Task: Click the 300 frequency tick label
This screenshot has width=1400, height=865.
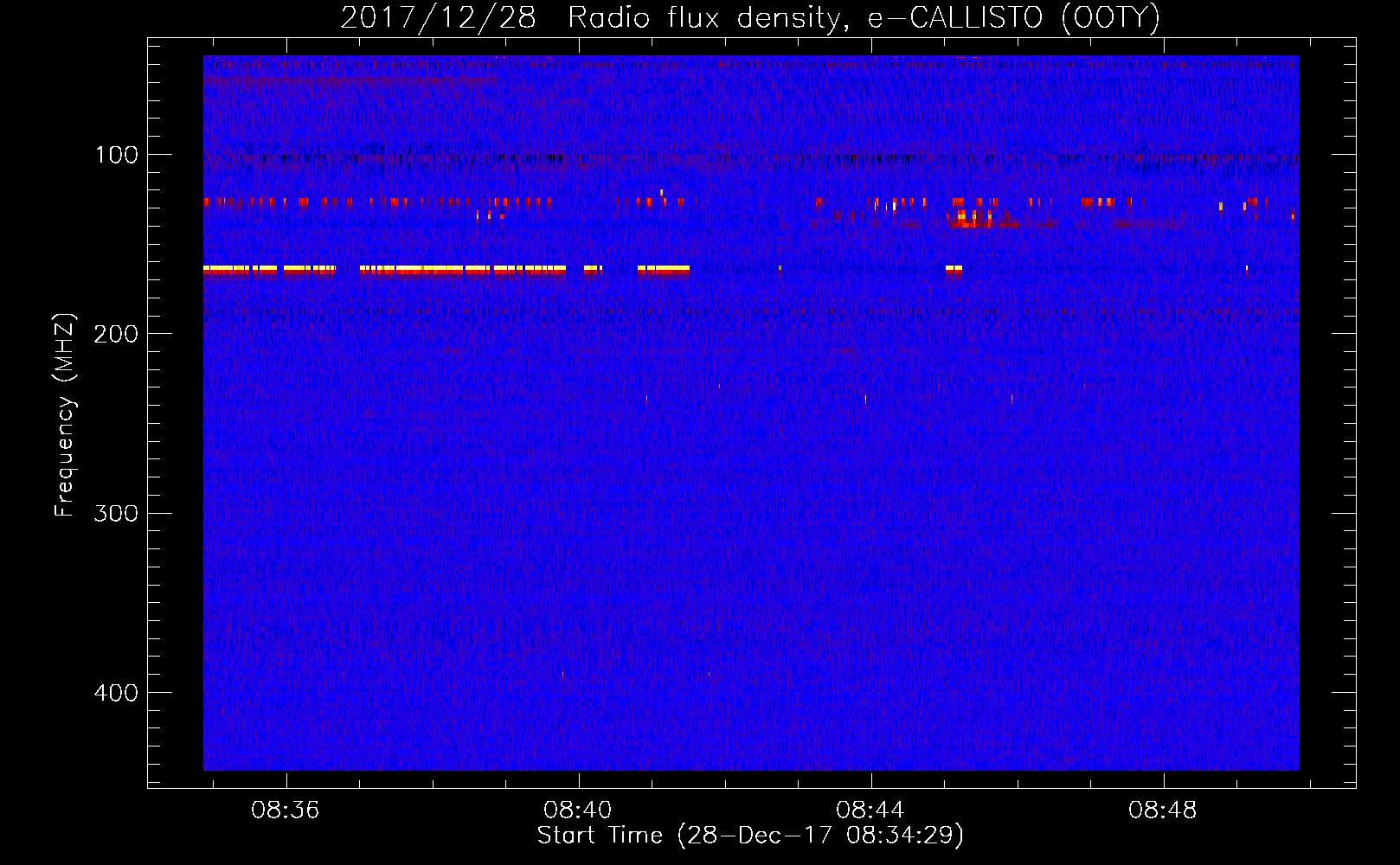Action: pyautogui.click(x=116, y=513)
